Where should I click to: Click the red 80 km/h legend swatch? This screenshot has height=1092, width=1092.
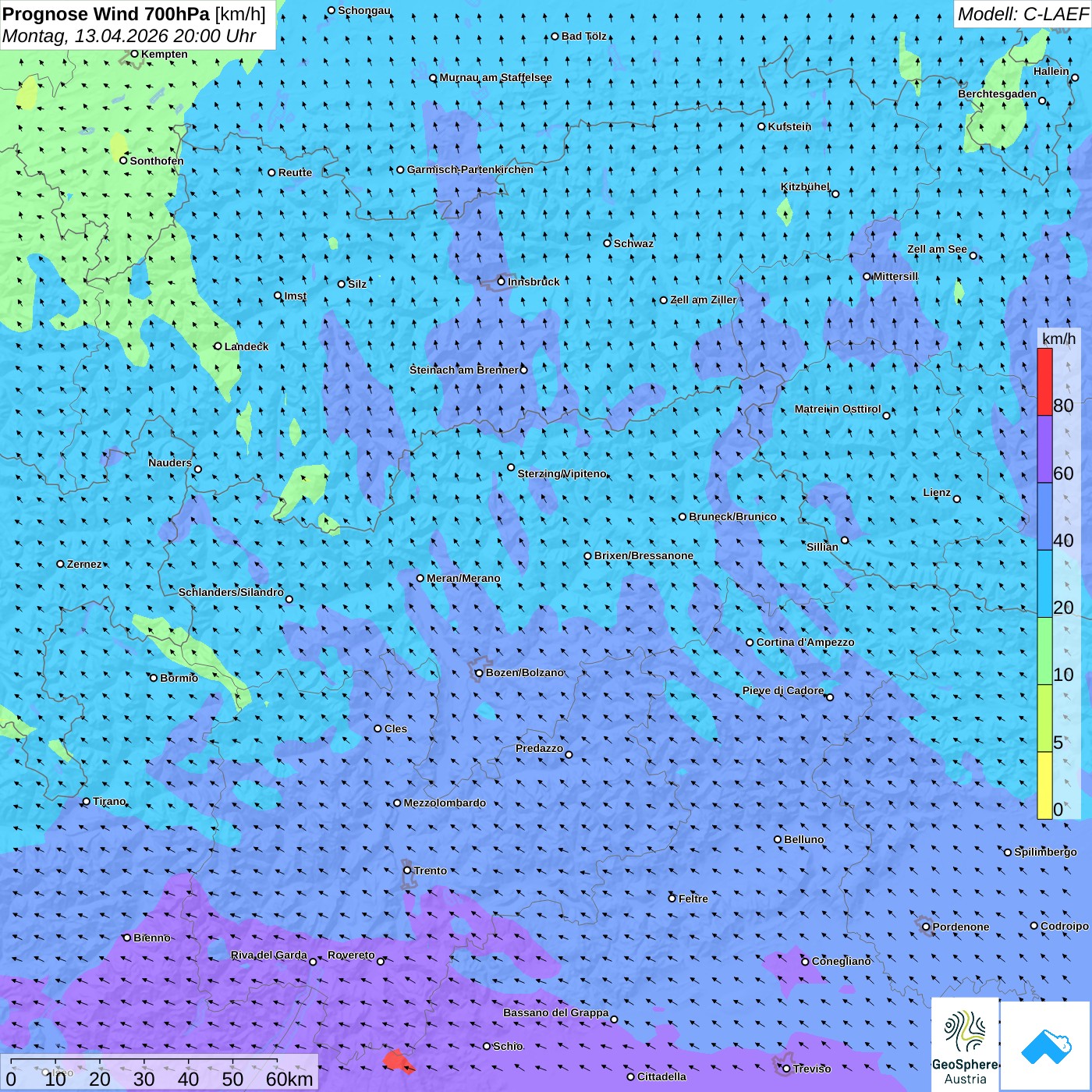1044,382
